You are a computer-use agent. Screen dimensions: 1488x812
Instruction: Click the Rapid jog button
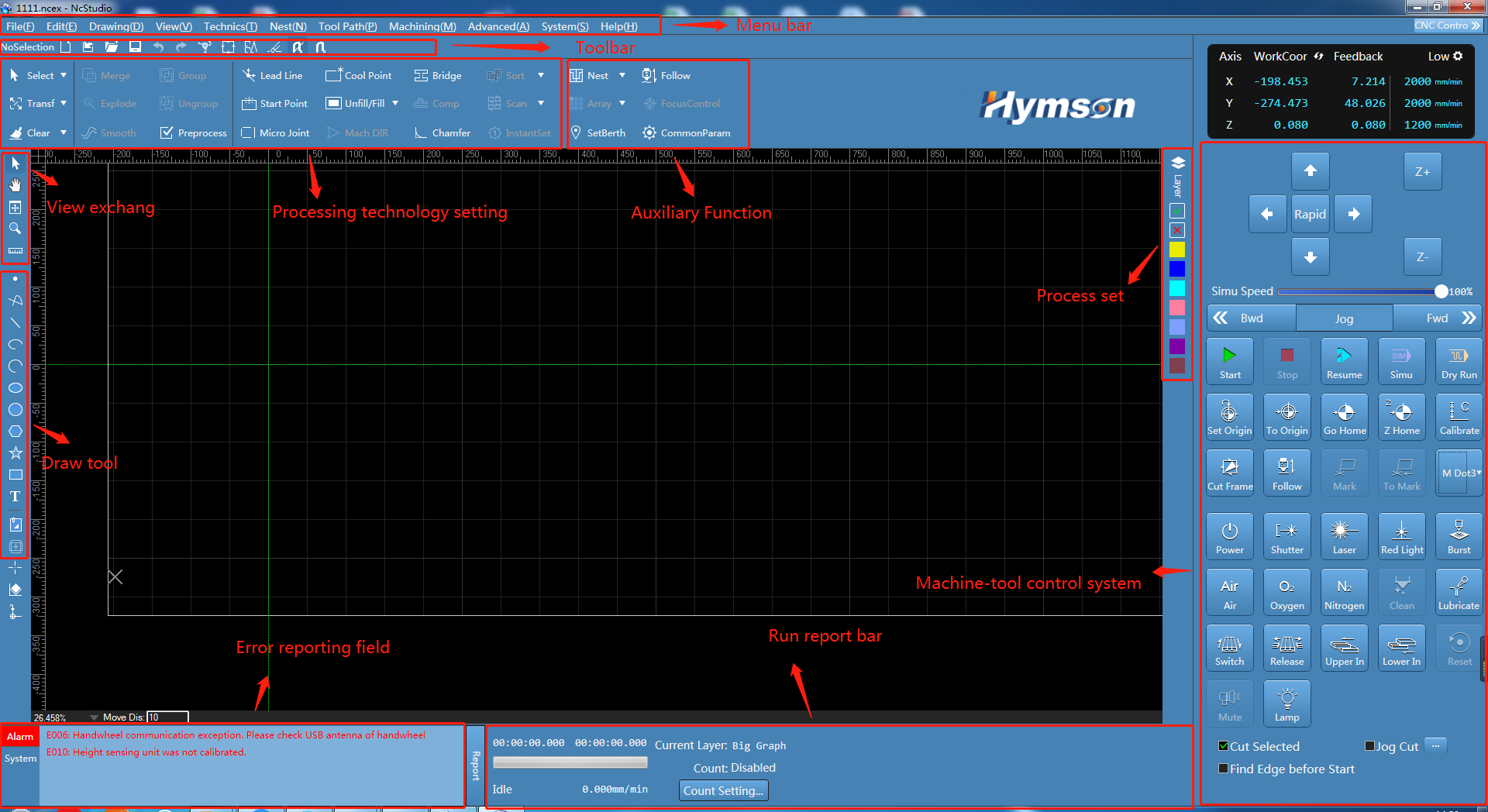pyautogui.click(x=1310, y=214)
